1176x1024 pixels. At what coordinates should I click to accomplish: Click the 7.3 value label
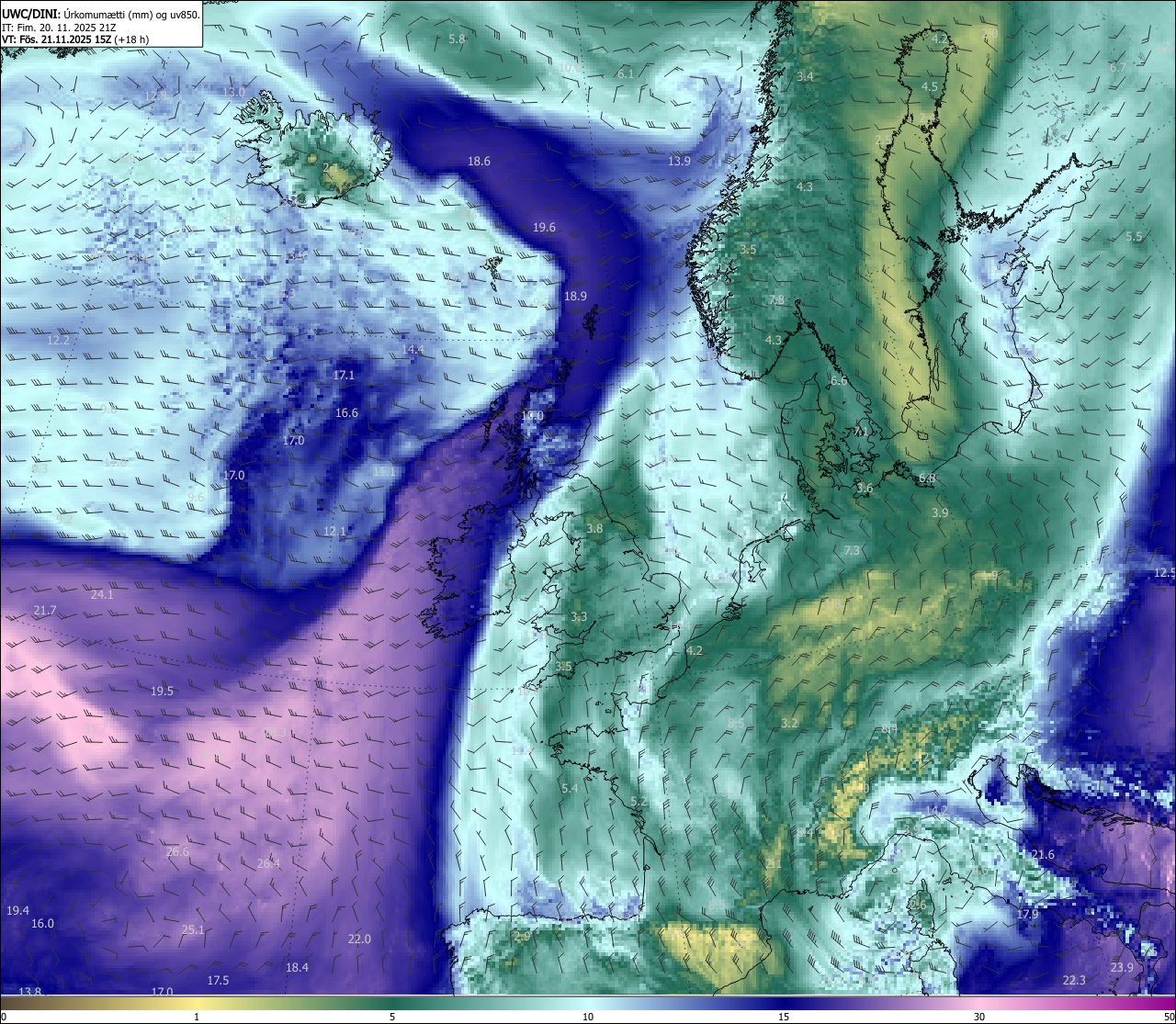[852, 550]
